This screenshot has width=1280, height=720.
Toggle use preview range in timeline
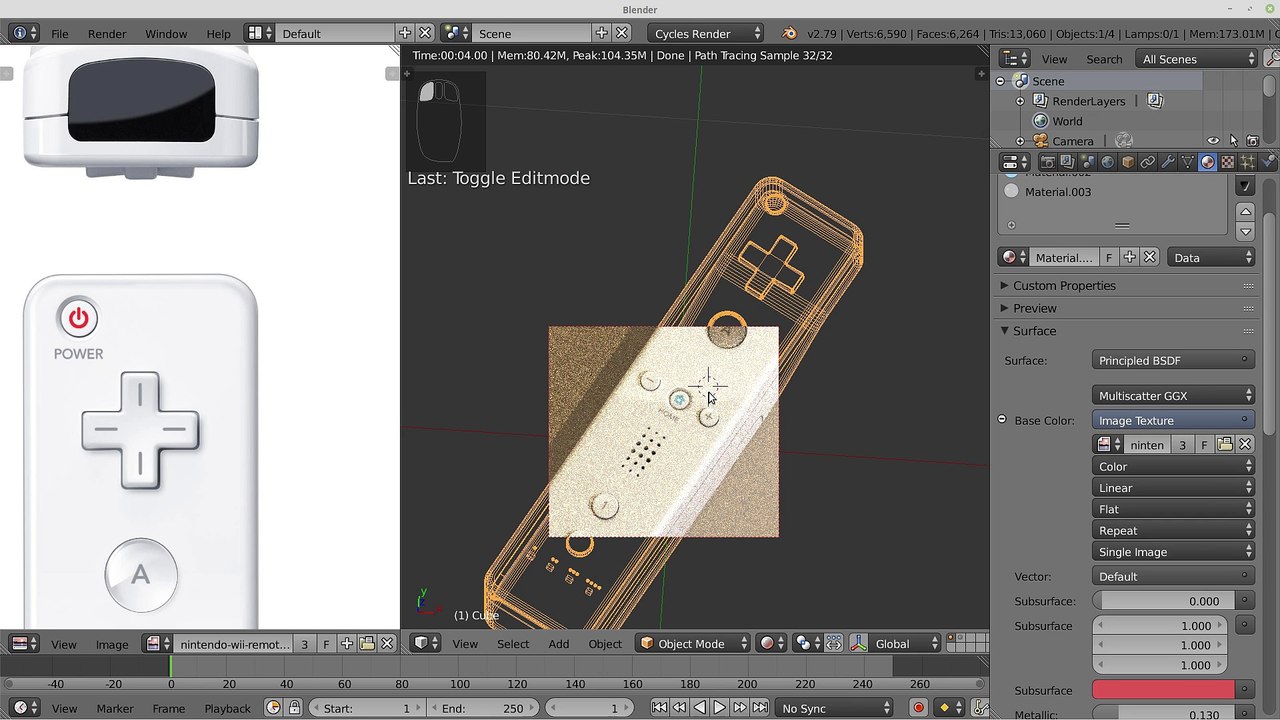pos(274,708)
